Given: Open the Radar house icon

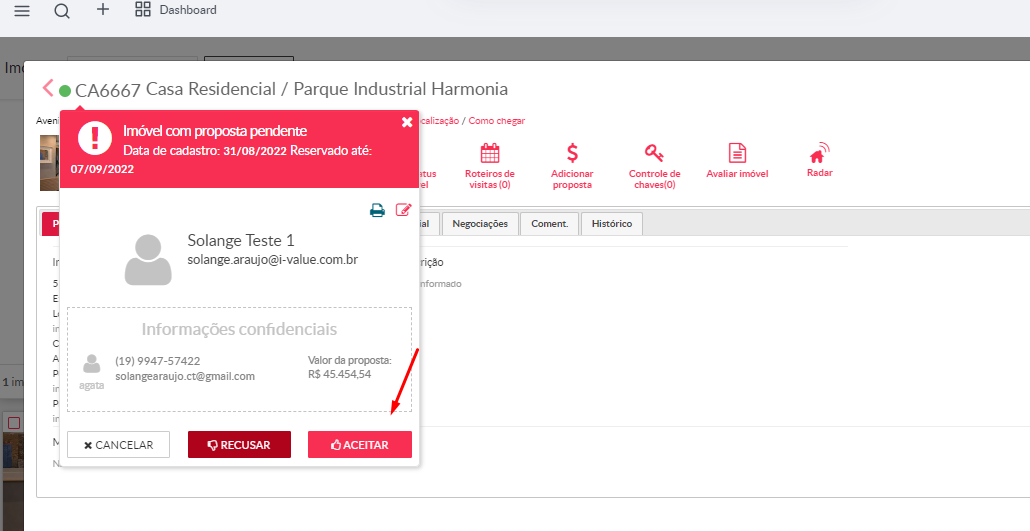Looking at the screenshot, I should click(x=819, y=153).
